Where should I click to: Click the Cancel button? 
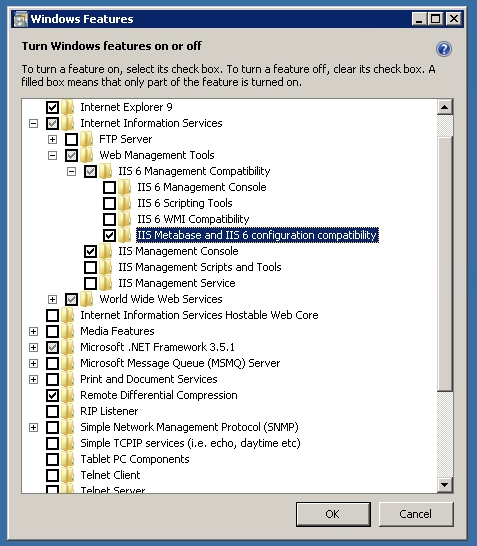(x=416, y=514)
